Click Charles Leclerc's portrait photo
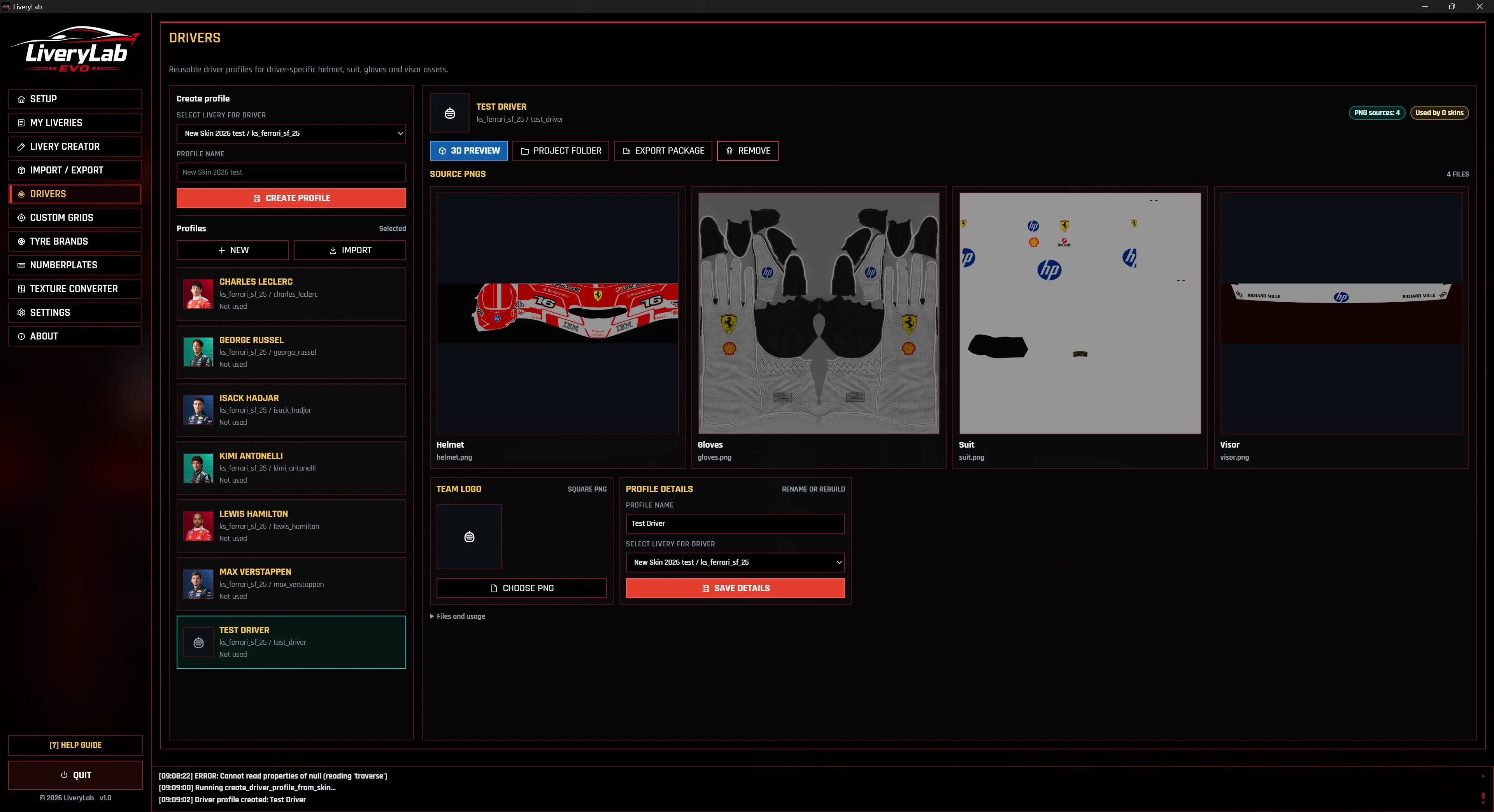The width and height of the screenshot is (1494, 812). [x=198, y=294]
